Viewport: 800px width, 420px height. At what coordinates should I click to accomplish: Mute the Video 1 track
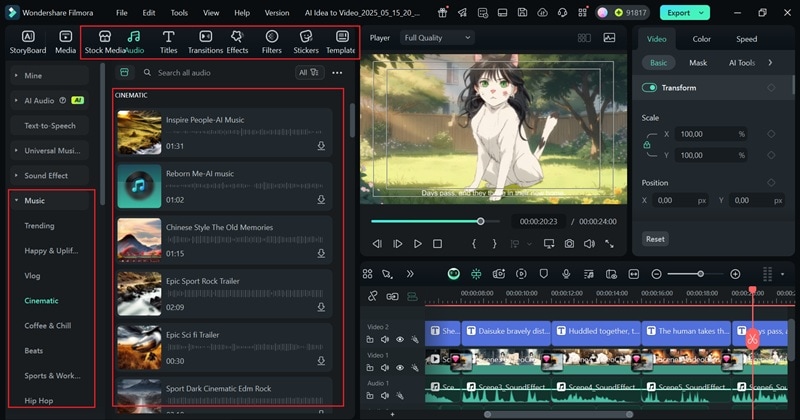(x=385, y=367)
